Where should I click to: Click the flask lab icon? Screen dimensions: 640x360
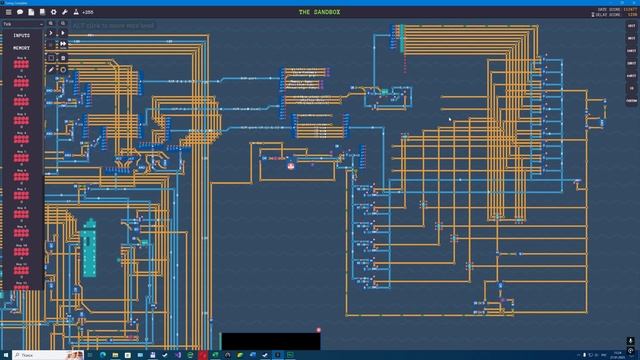coord(76,12)
